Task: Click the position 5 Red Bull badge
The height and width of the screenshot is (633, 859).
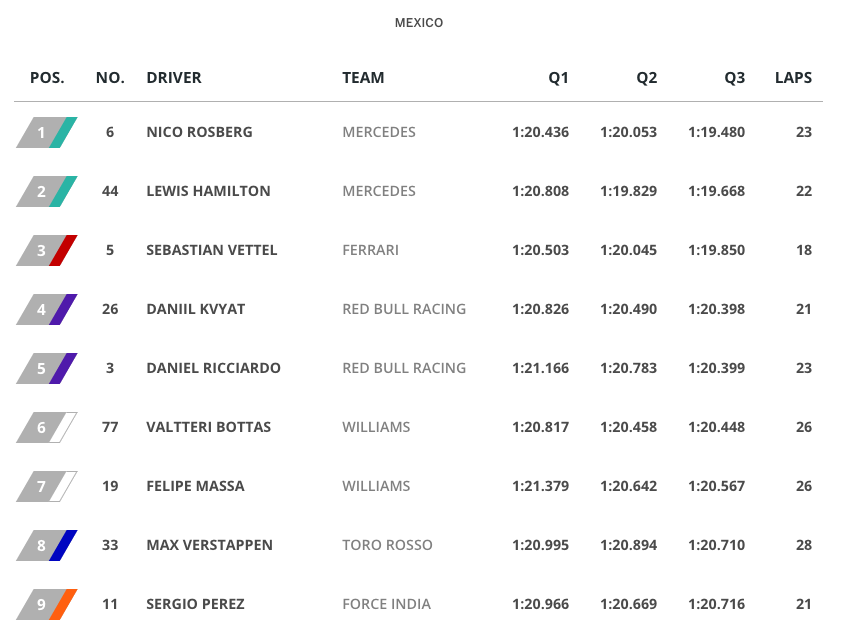Action: pos(47,368)
